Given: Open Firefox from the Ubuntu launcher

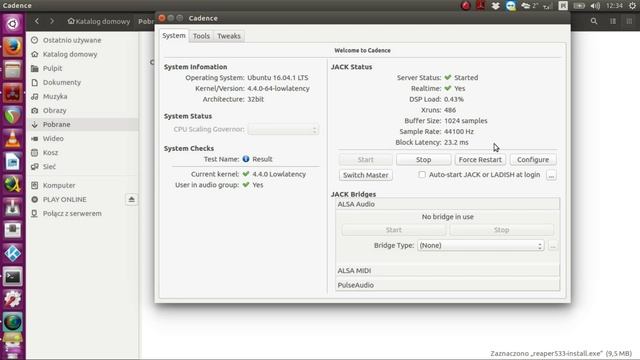Looking at the screenshot, I should 13,47.
